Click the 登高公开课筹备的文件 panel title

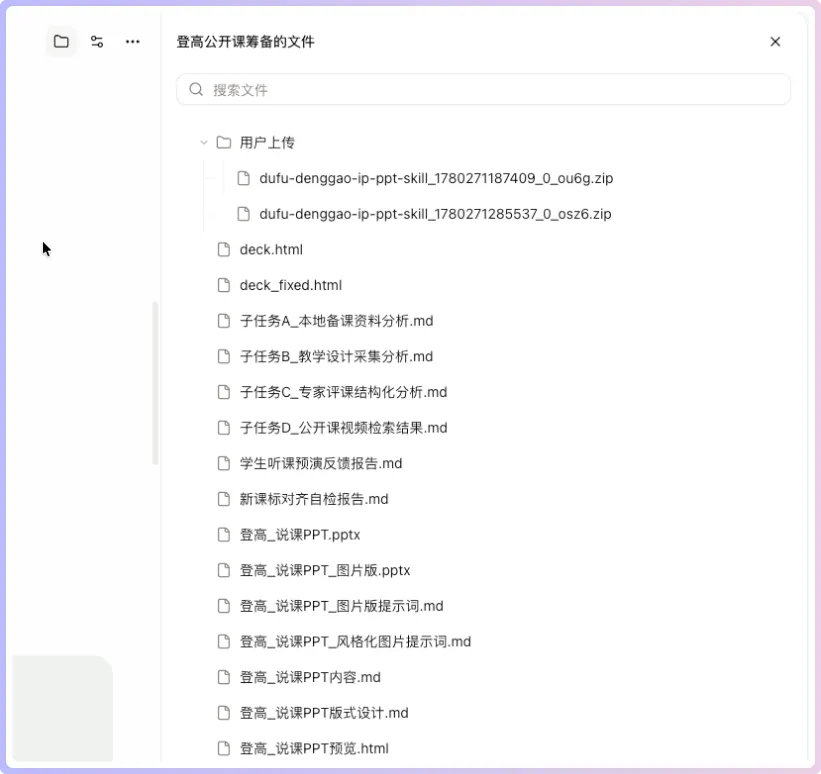coord(246,41)
